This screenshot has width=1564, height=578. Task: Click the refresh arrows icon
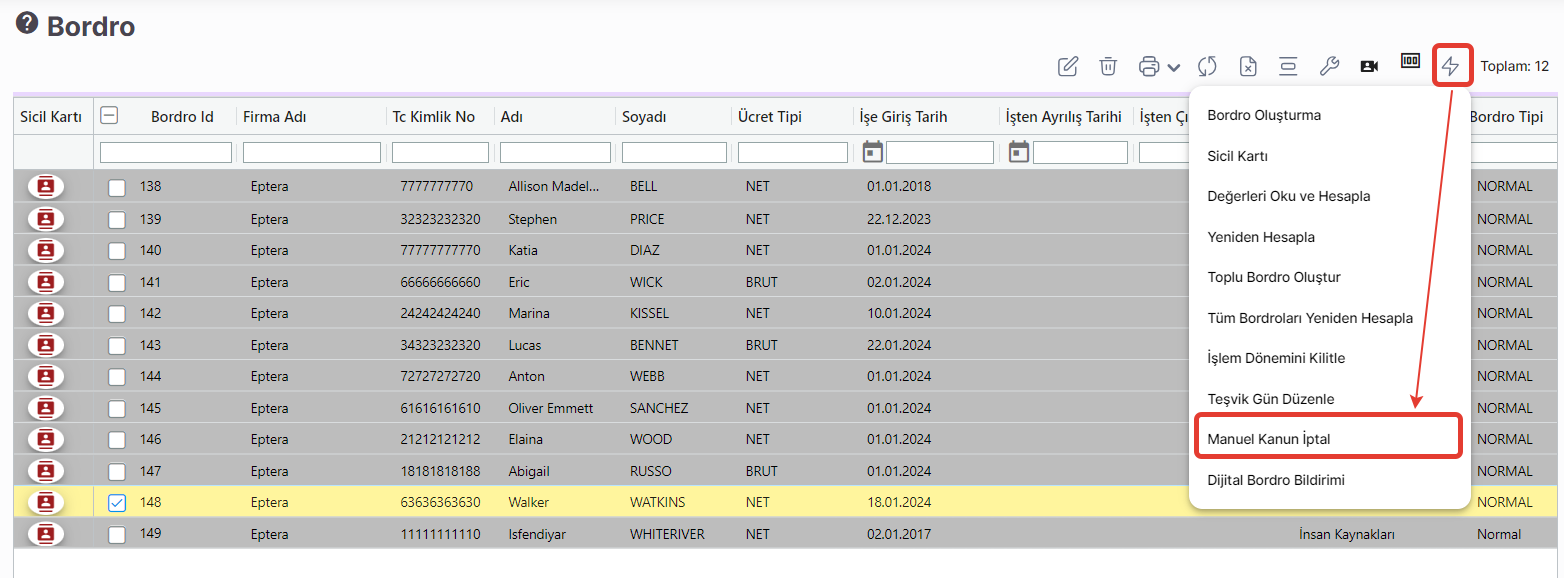1207,66
